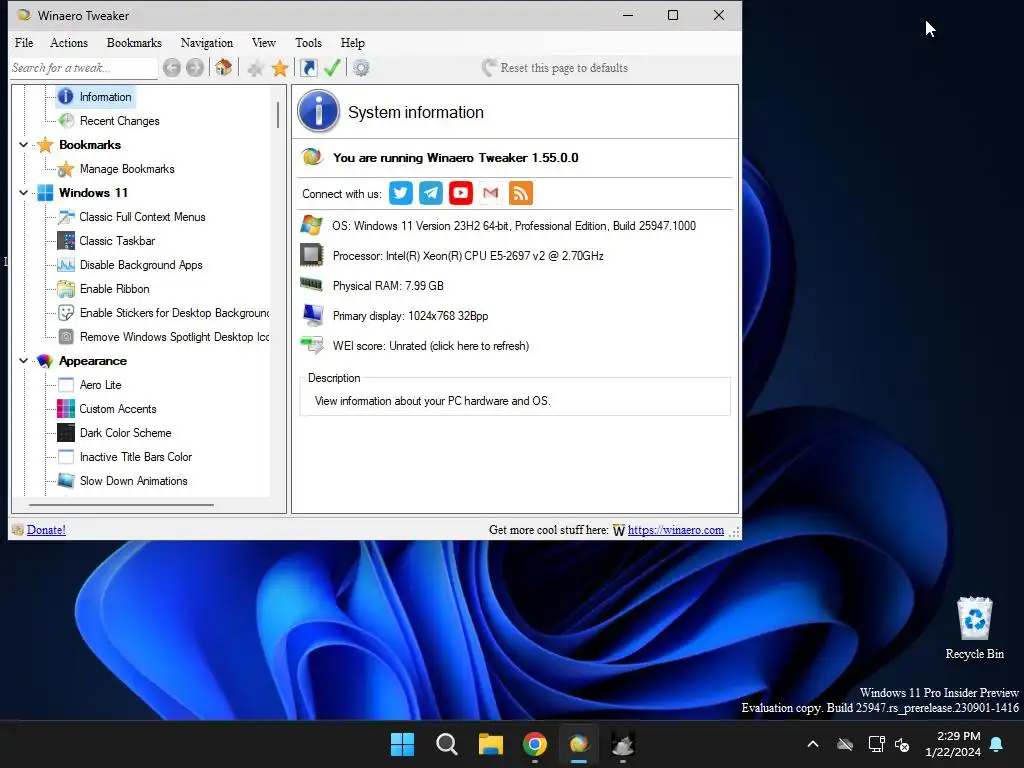The height and width of the screenshot is (768, 1024).
Task: Open taskbar Search
Action: click(x=447, y=744)
